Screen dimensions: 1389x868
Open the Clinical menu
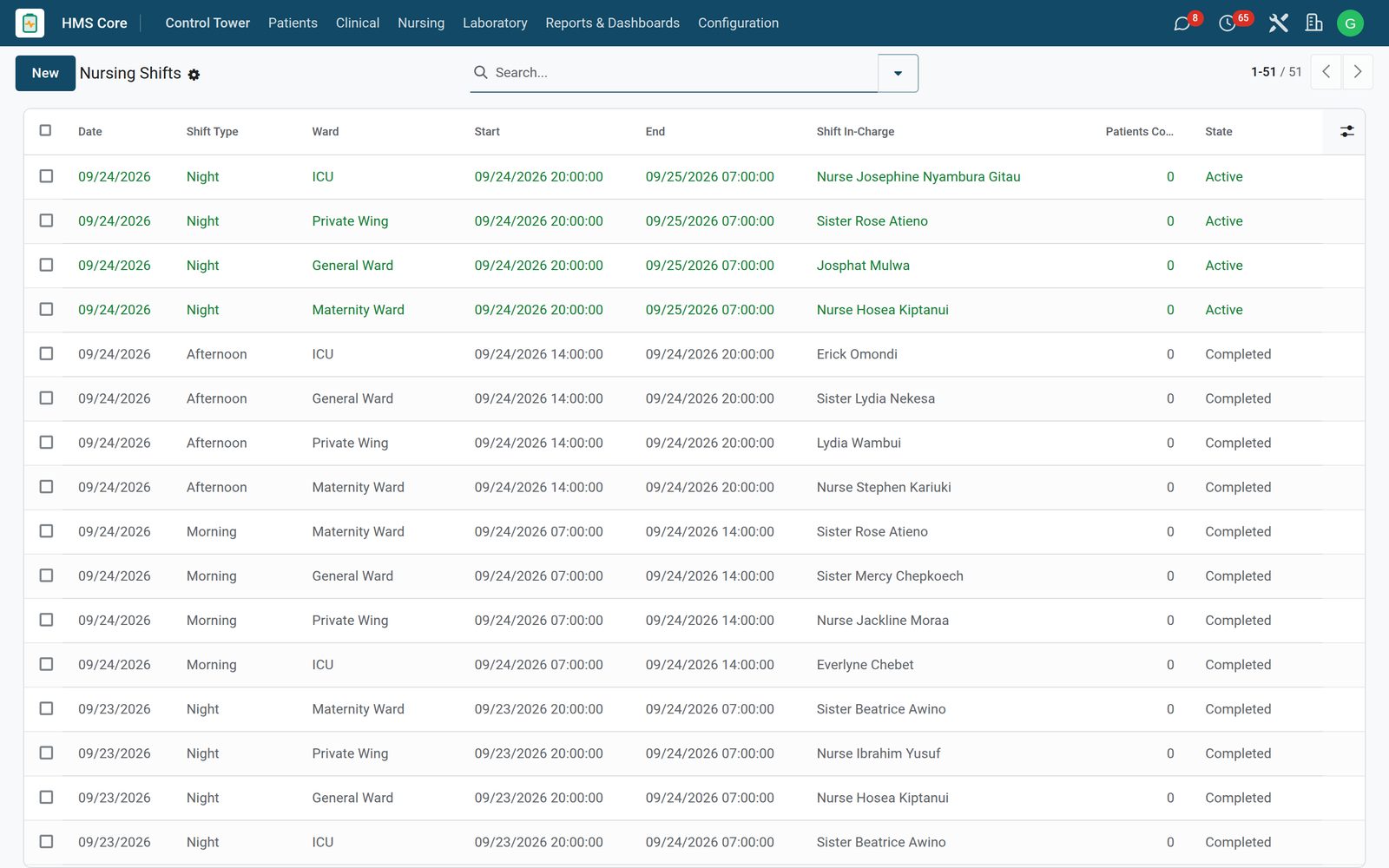point(358,23)
